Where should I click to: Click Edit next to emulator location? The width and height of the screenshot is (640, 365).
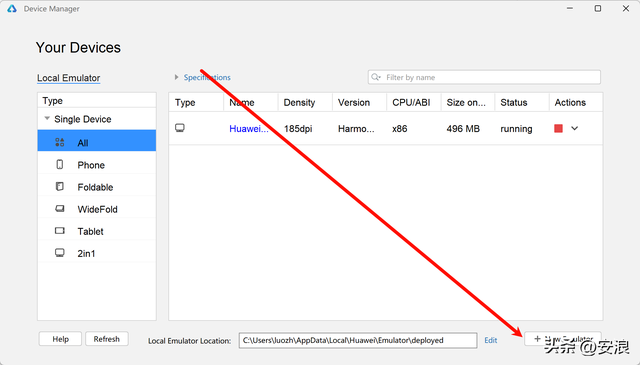pos(491,340)
